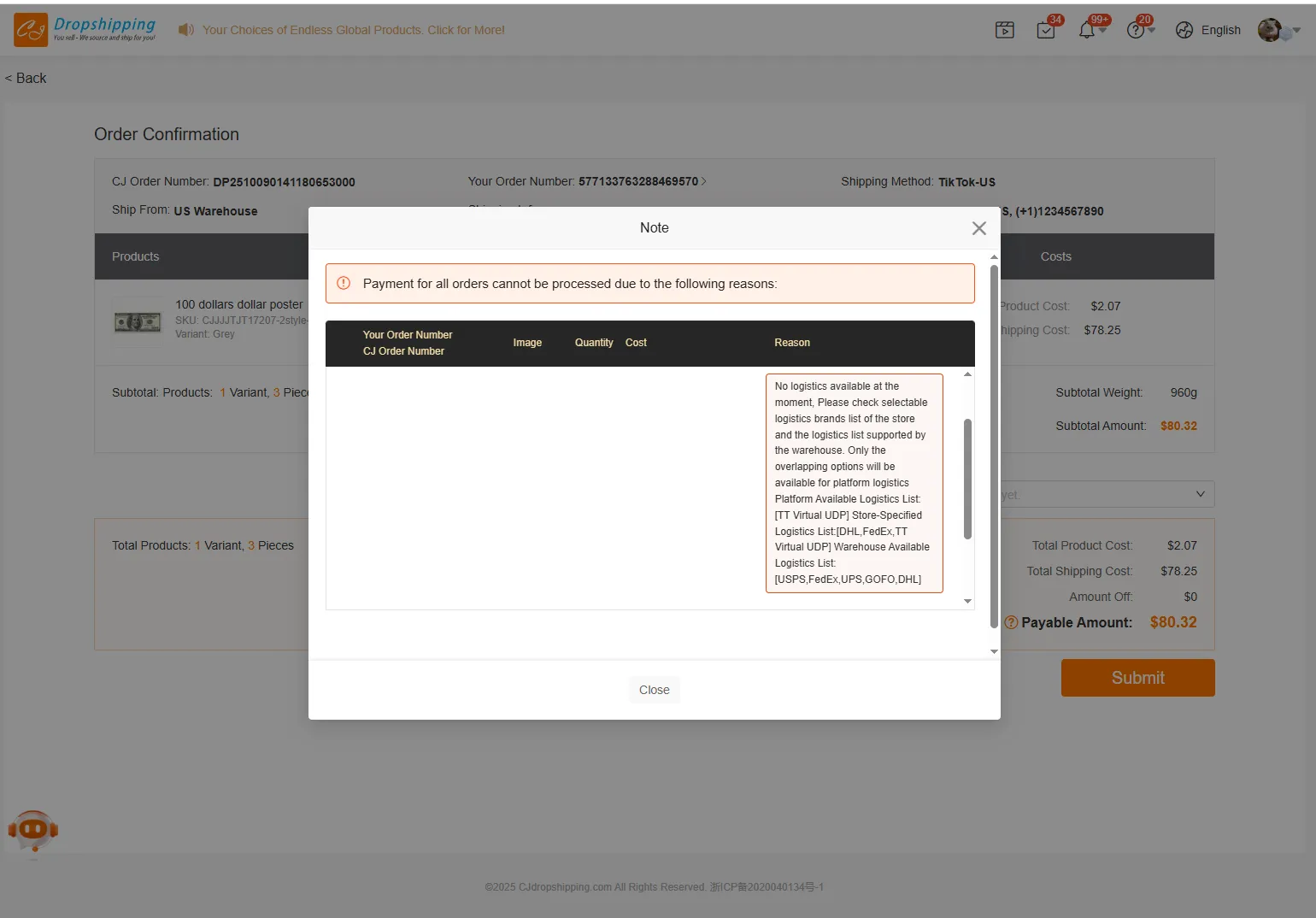Open the user profile avatar
The height and width of the screenshot is (918, 1316).
1270,30
